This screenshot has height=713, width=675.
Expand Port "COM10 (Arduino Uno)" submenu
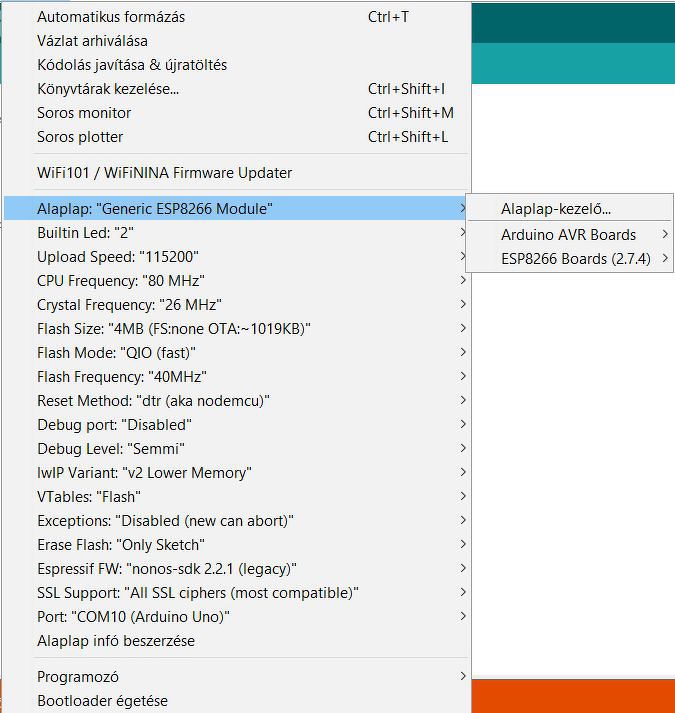pyautogui.click(x=134, y=617)
